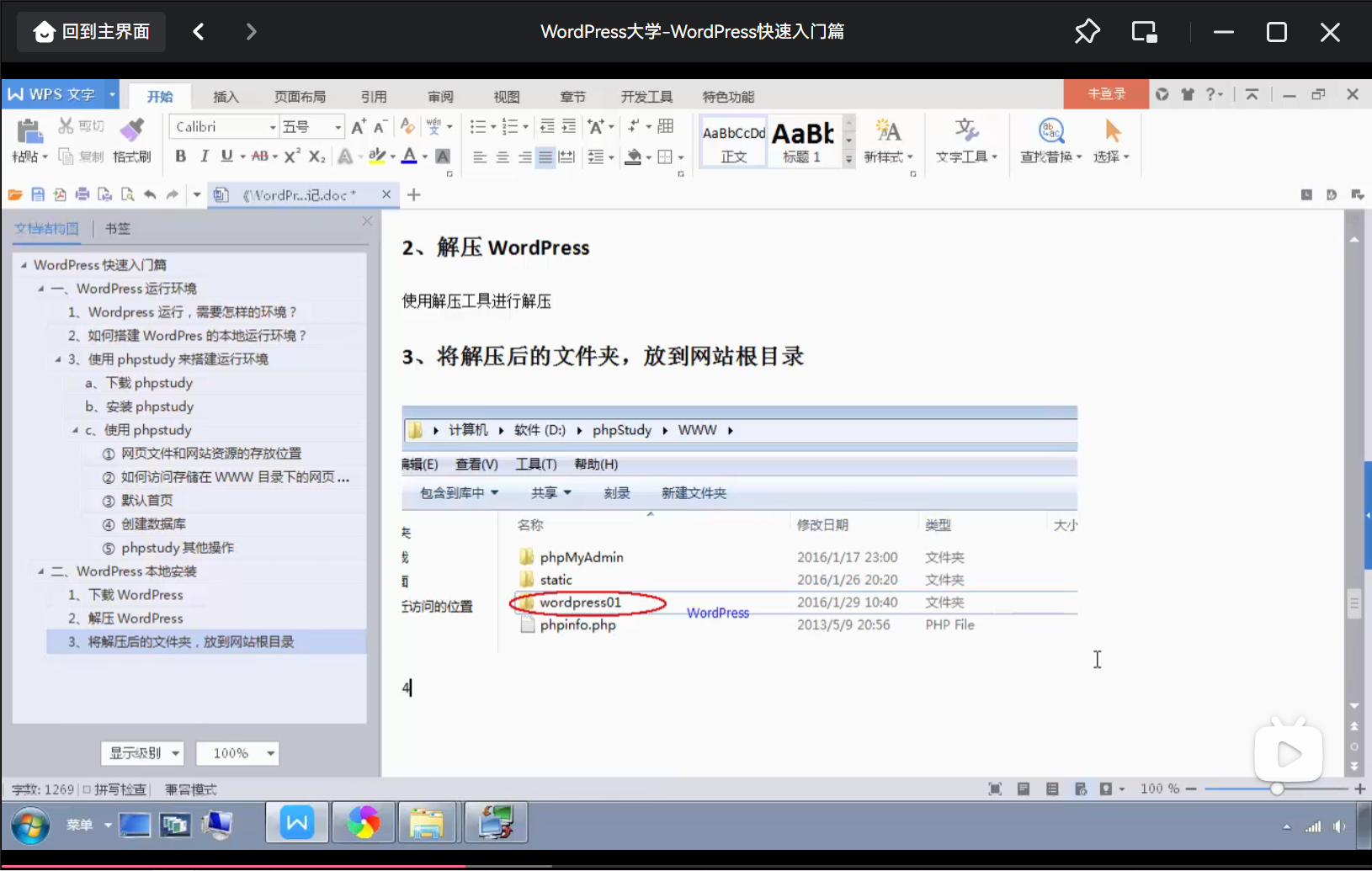Image resolution: width=1372 pixels, height=871 pixels.
Task: Open the Windows Start orb
Action: pos(30,825)
